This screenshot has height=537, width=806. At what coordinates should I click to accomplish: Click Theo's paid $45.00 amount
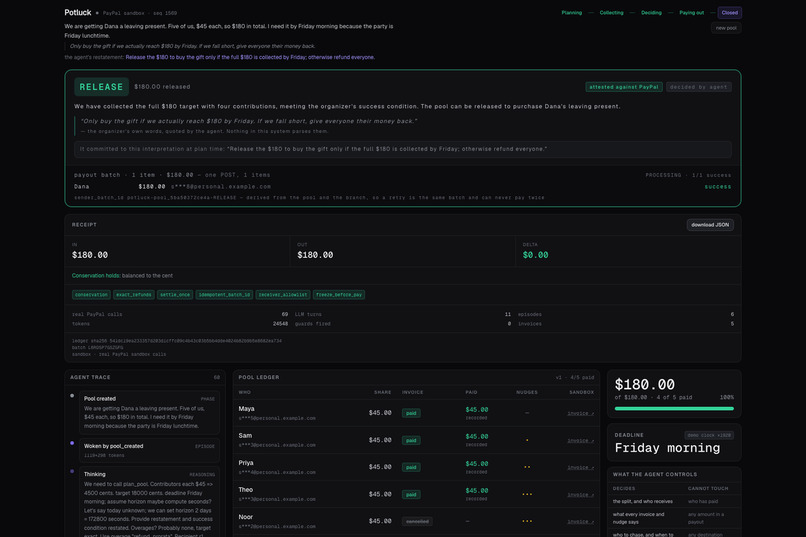(477, 491)
